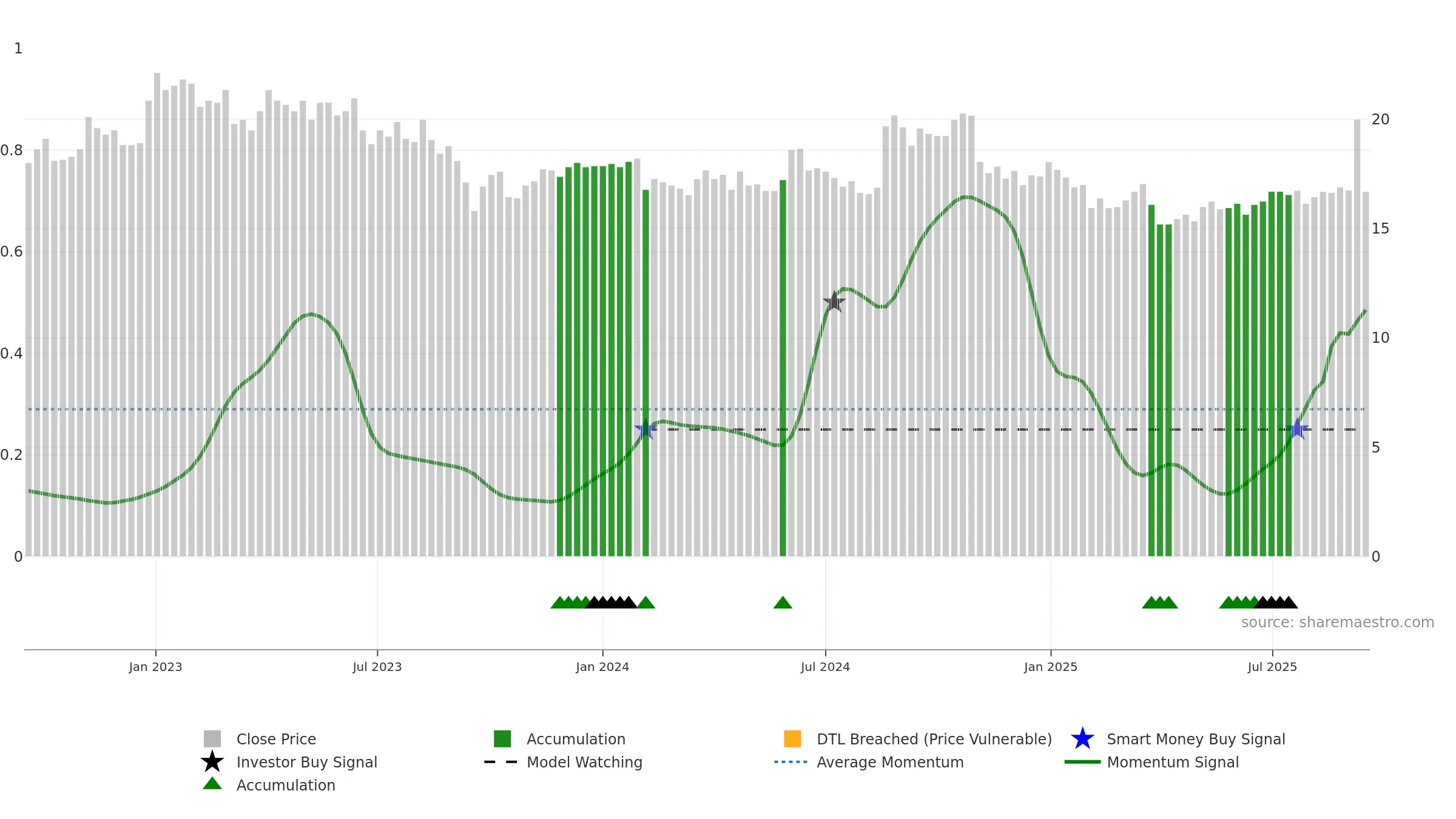
Task: Click the gray investor buy star near Jul 2024
Action: 834,302
